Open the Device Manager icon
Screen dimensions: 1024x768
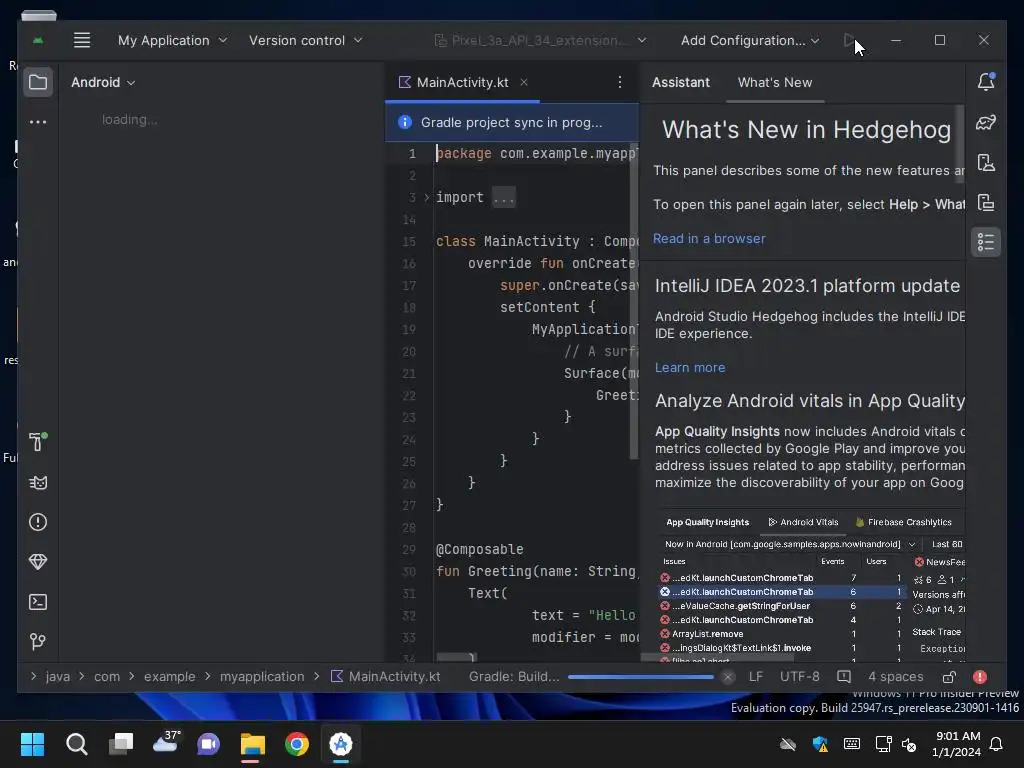pos(985,163)
